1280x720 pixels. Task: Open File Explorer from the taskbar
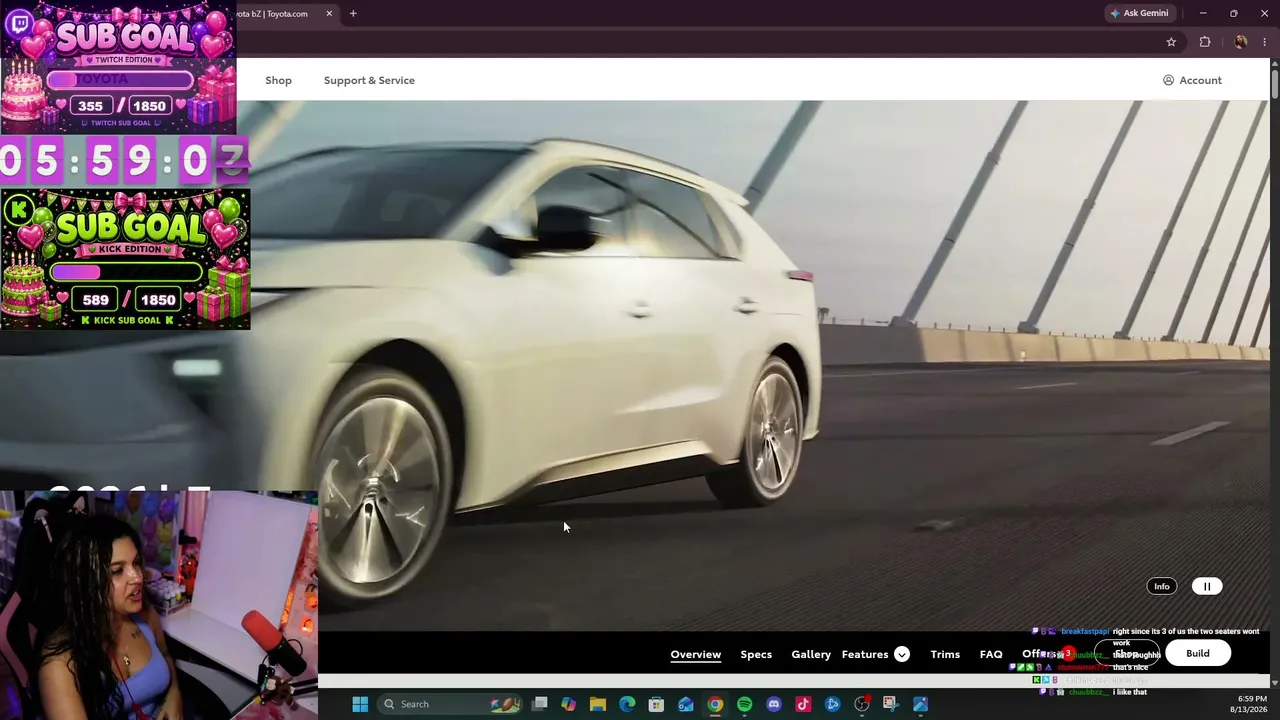(598, 704)
